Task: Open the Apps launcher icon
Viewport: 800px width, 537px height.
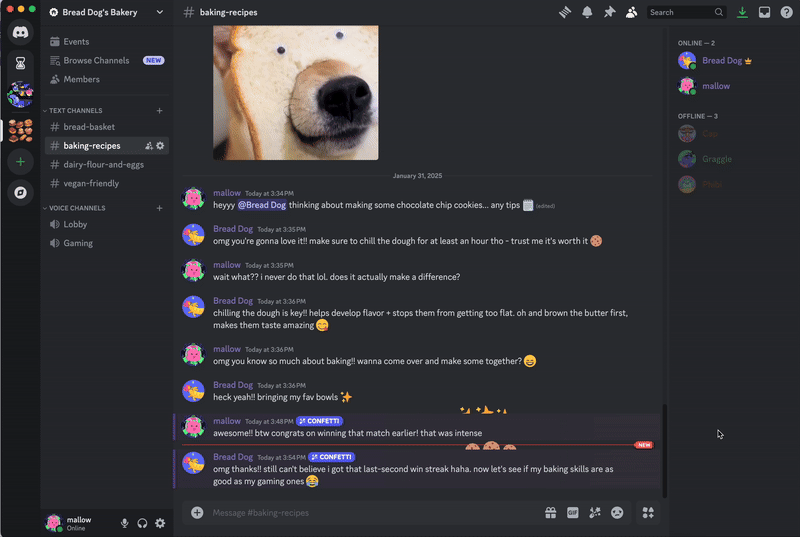Action: pyautogui.click(x=648, y=513)
